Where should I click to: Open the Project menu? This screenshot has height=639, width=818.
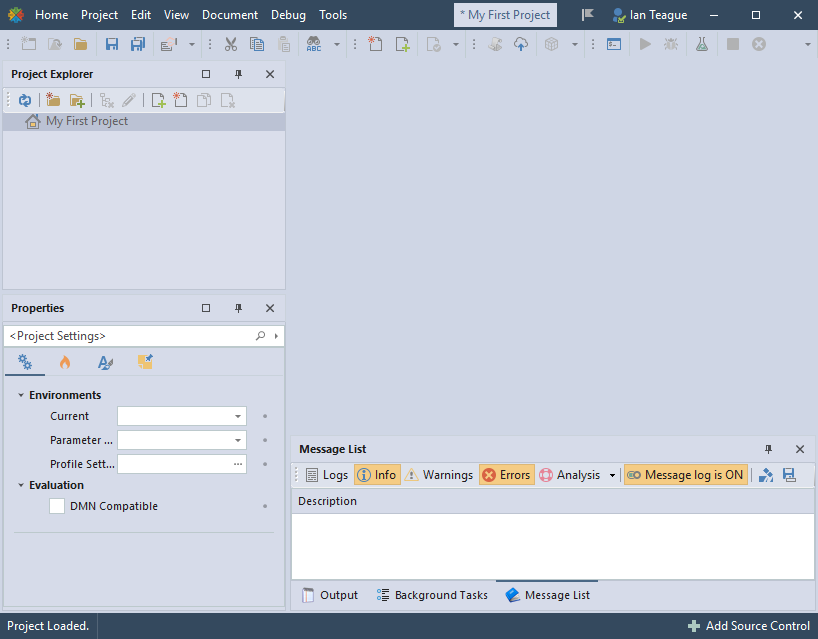[x=99, y=15]
